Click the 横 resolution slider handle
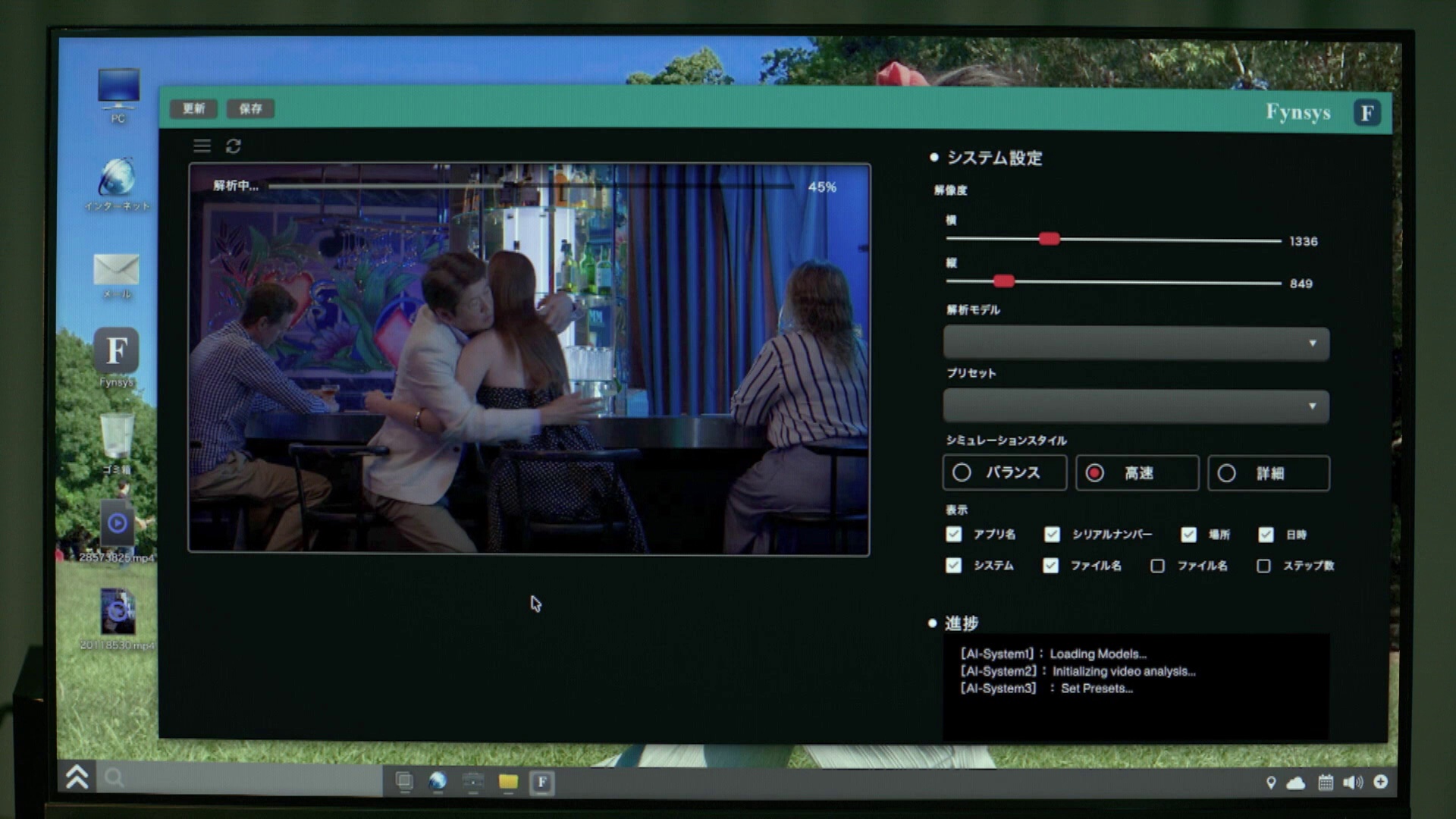 [x=1049, y=240]
